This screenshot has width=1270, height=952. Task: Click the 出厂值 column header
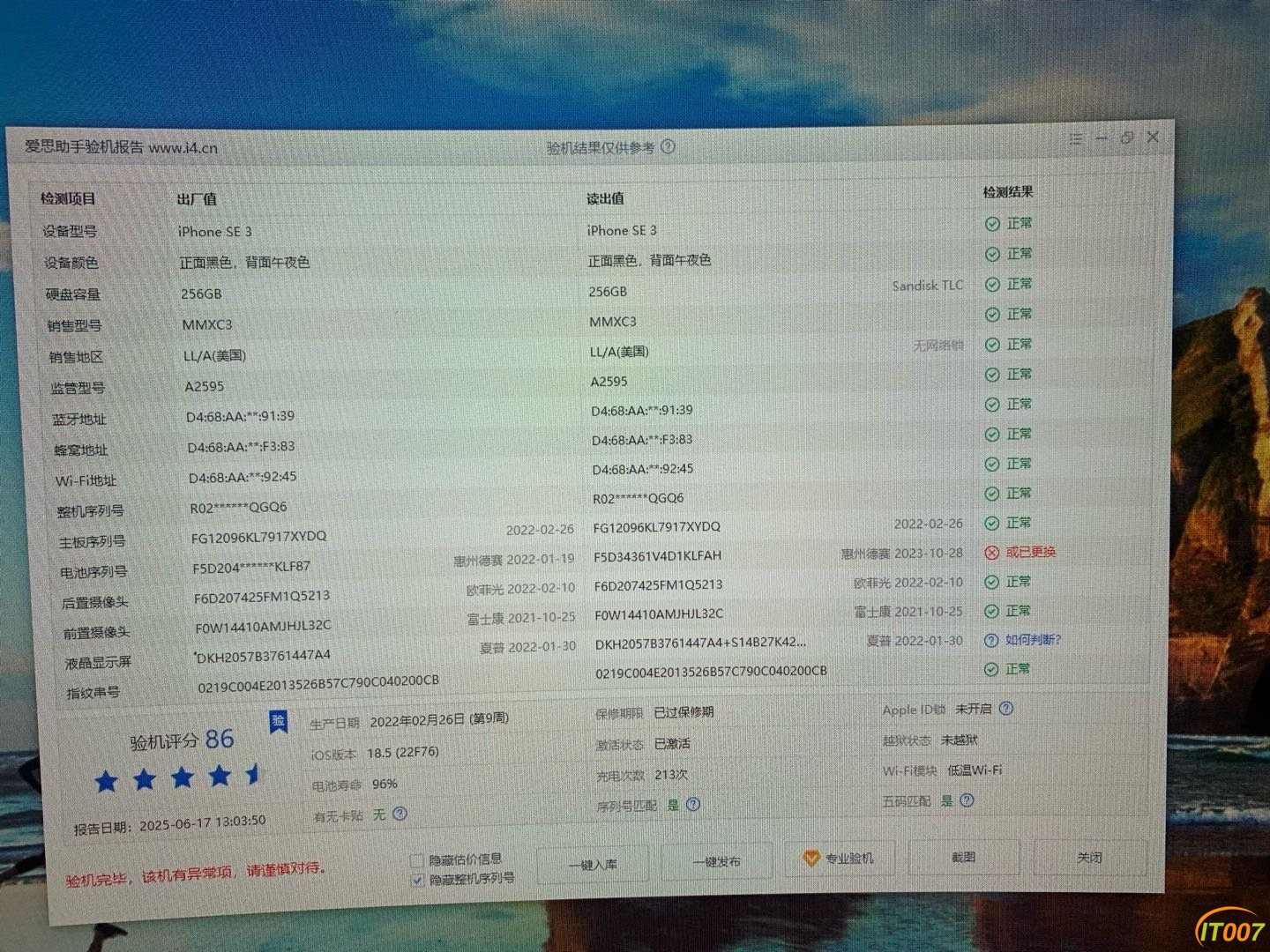pyautogui.click(x=197, y=199)
